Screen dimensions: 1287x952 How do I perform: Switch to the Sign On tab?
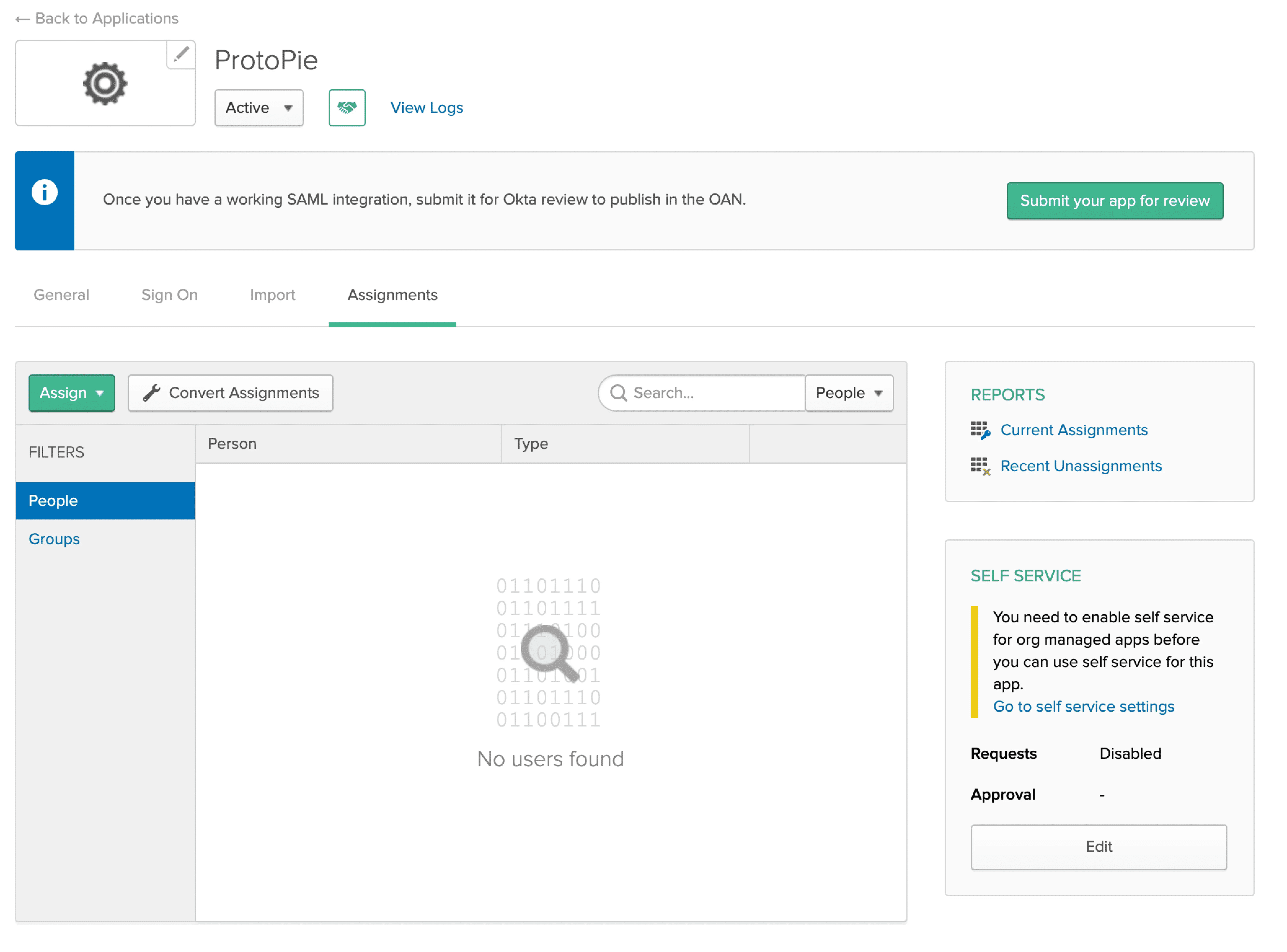169,295
